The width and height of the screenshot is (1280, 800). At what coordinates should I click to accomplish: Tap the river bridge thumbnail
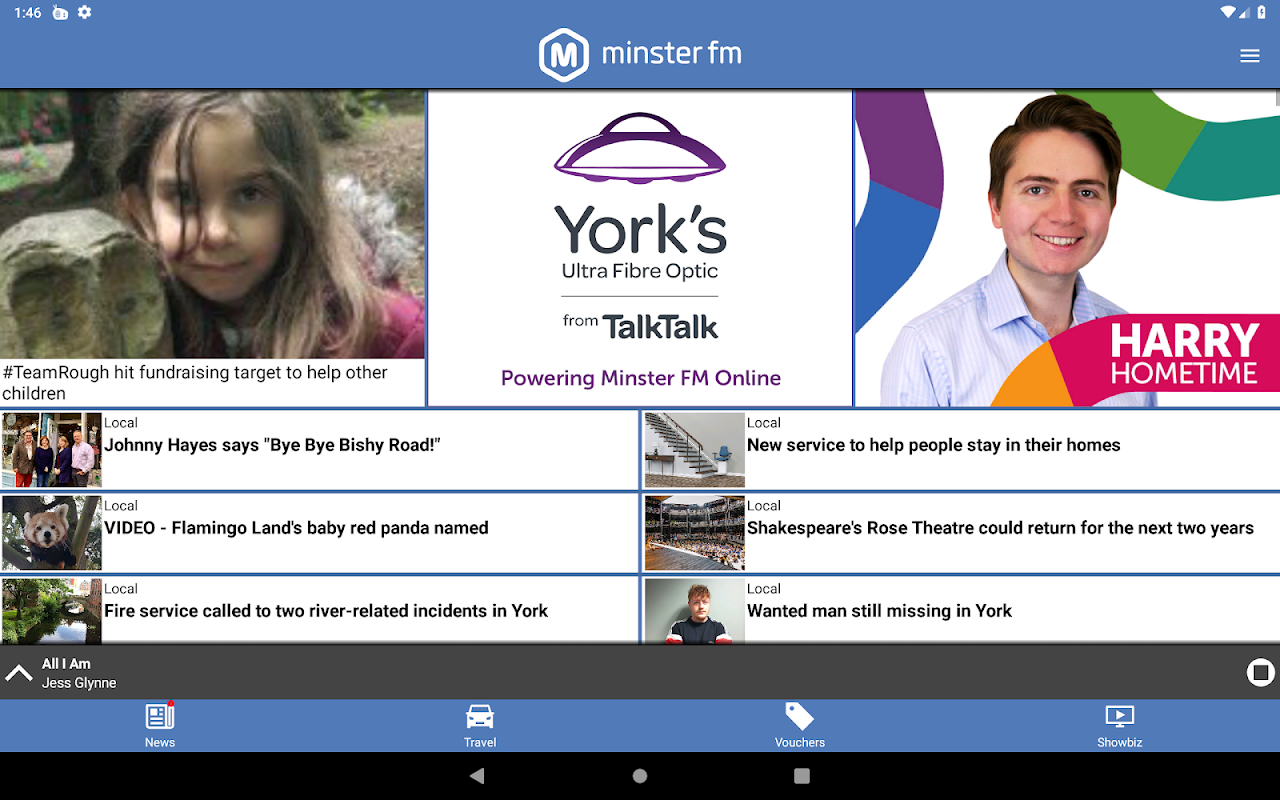click(x=52, y=611)
